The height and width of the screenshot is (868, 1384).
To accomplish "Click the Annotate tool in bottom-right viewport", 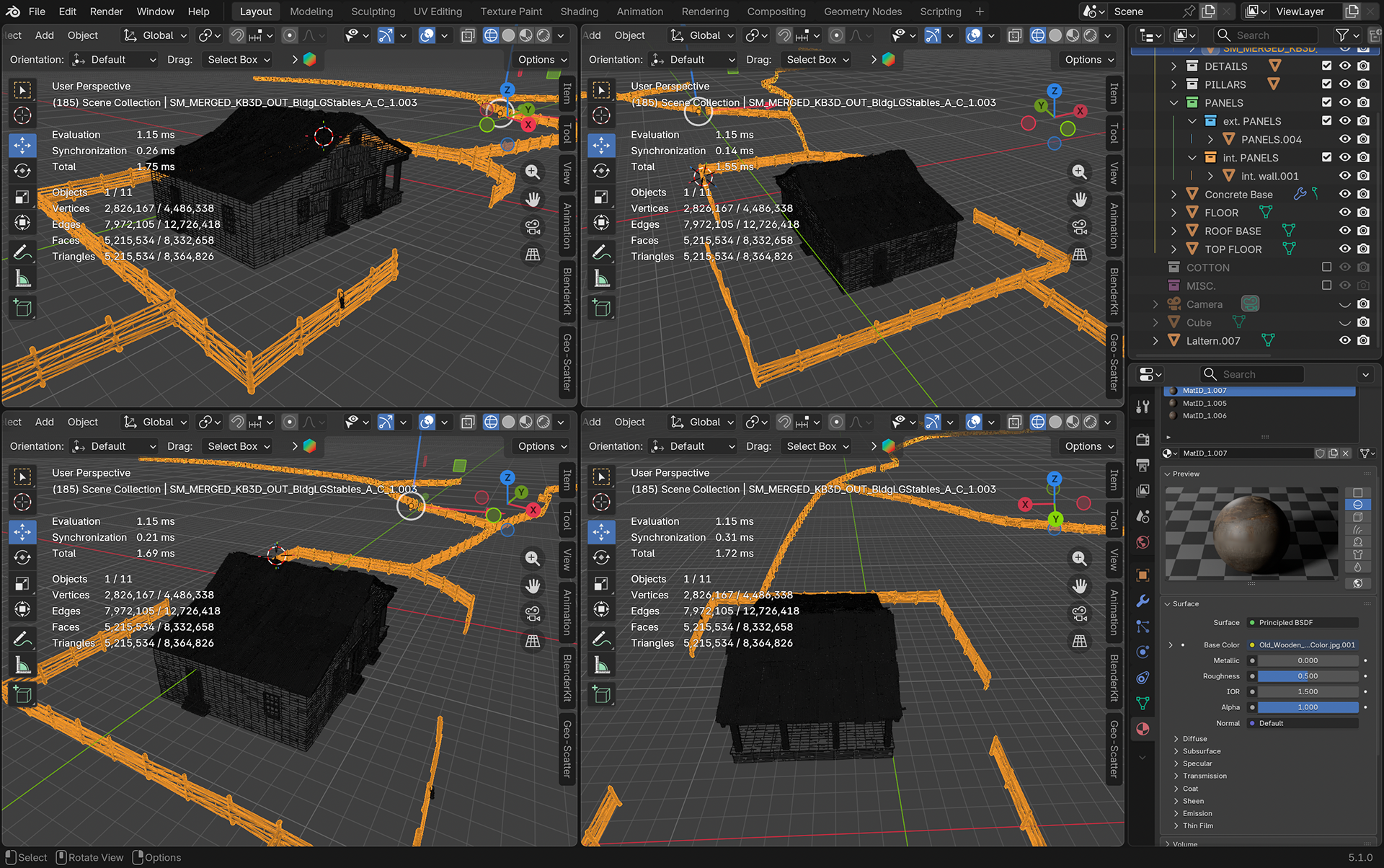I will [601, 639].
